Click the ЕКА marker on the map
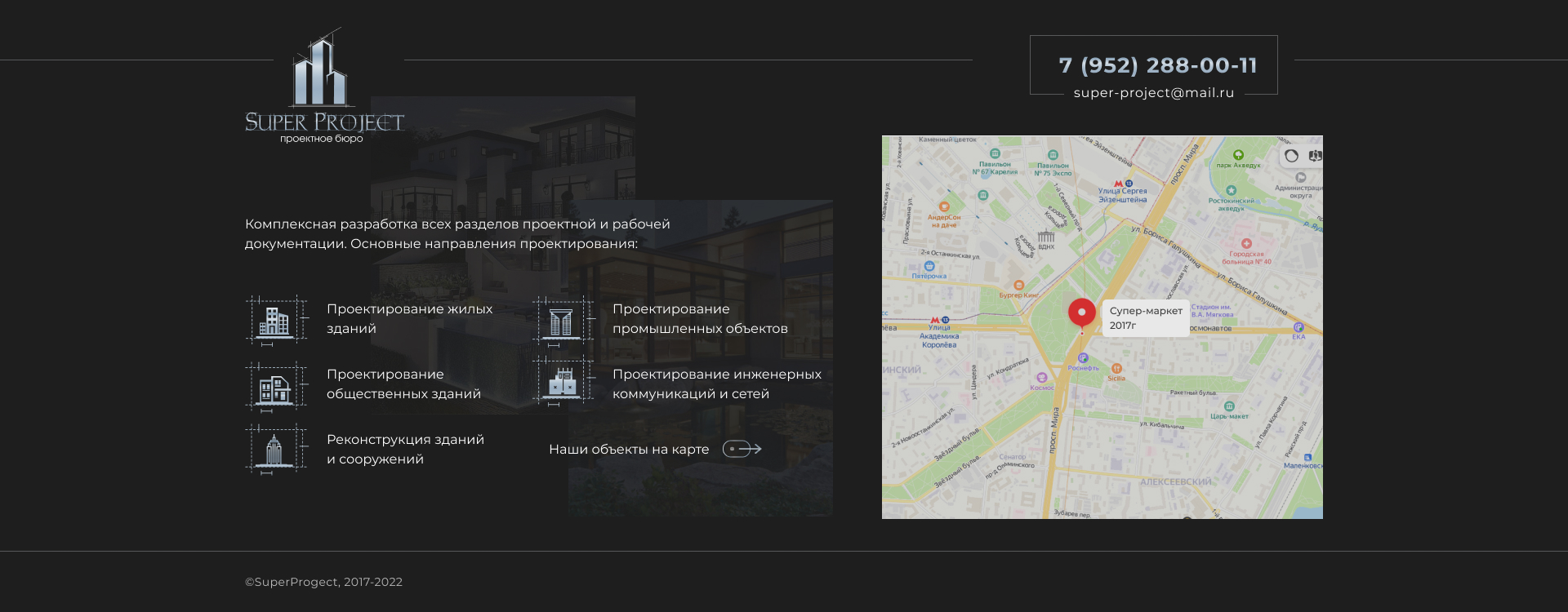1568x612 pixels. (1298, 327)
